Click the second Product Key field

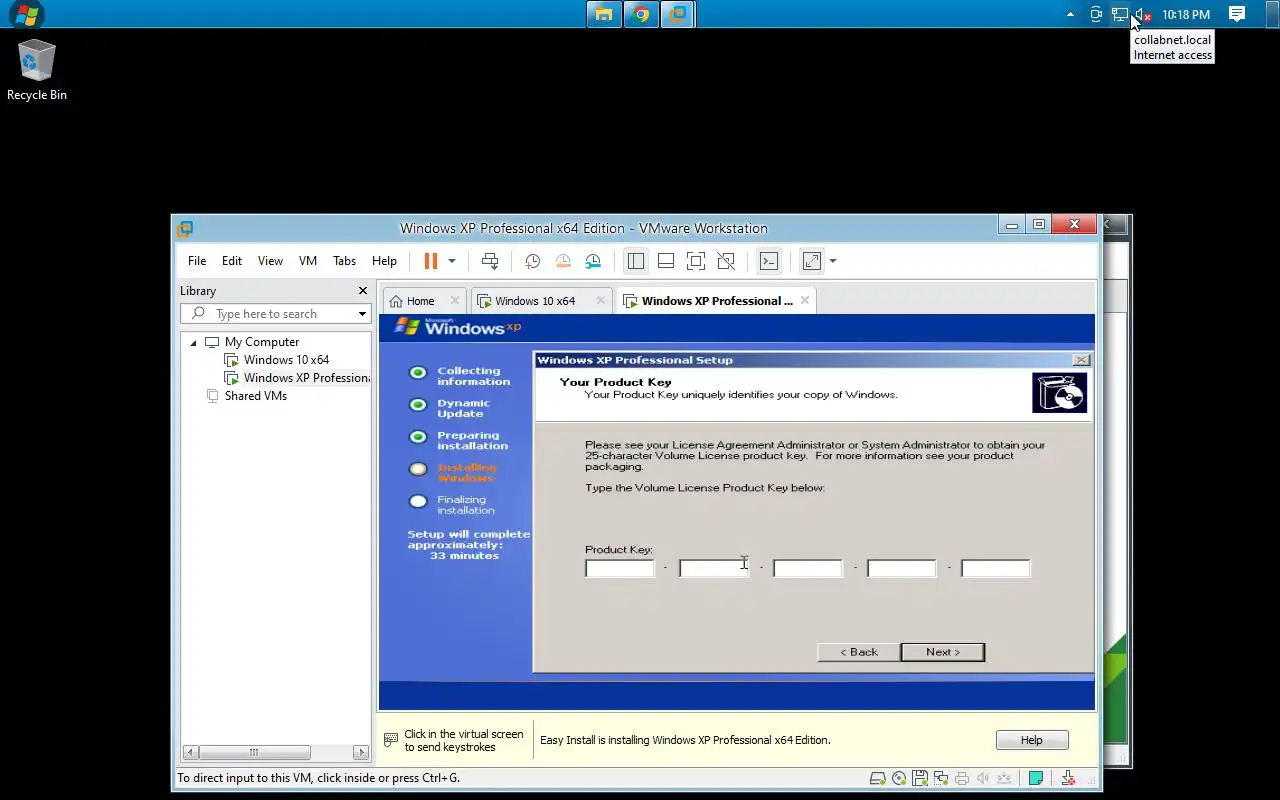[x=714, y=568]
